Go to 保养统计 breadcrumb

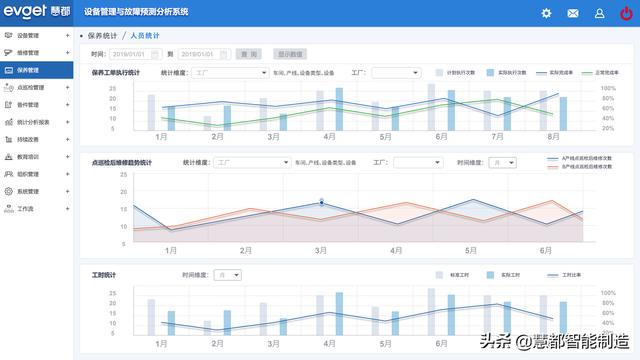pos(102,36)
